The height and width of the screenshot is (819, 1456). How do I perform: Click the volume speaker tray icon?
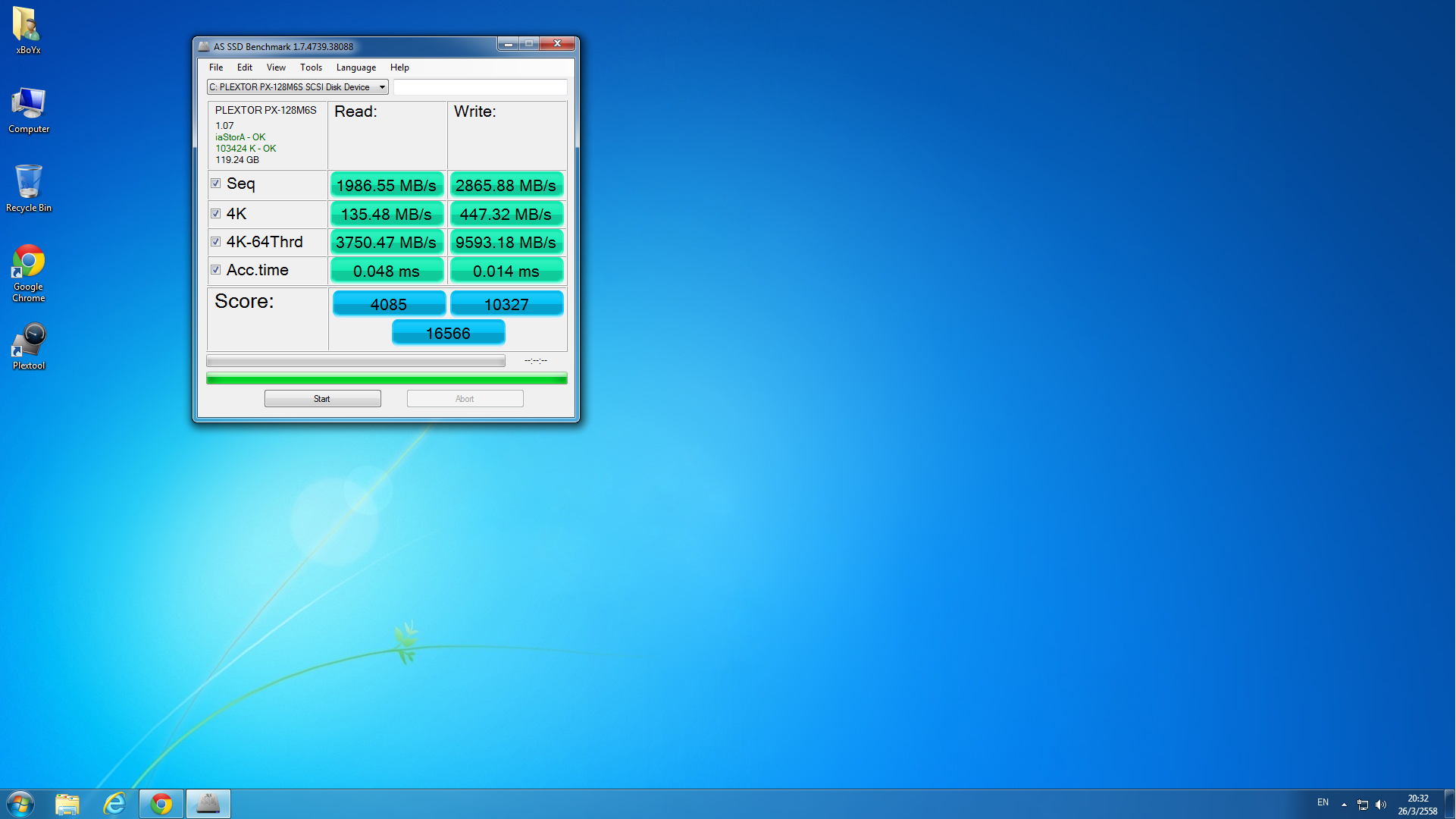(x=1380, y=805)
